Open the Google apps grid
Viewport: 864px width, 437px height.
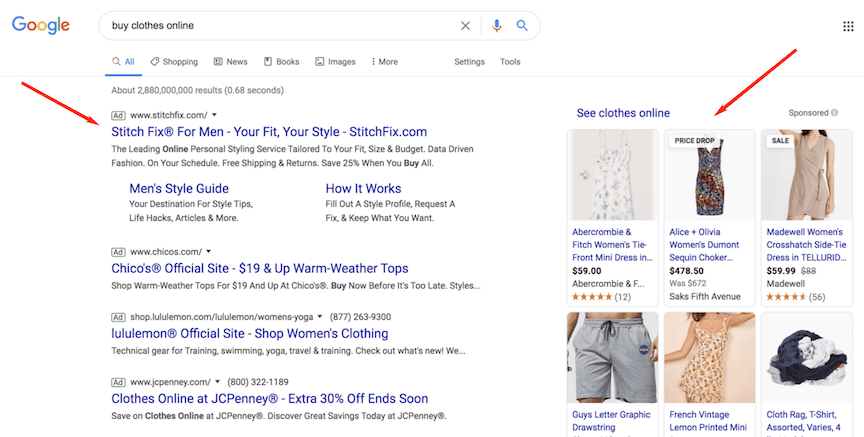pos(848,27)
